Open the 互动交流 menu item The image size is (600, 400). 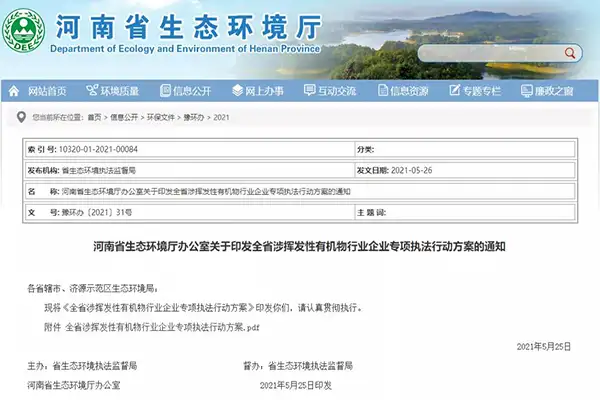point(337,91)
